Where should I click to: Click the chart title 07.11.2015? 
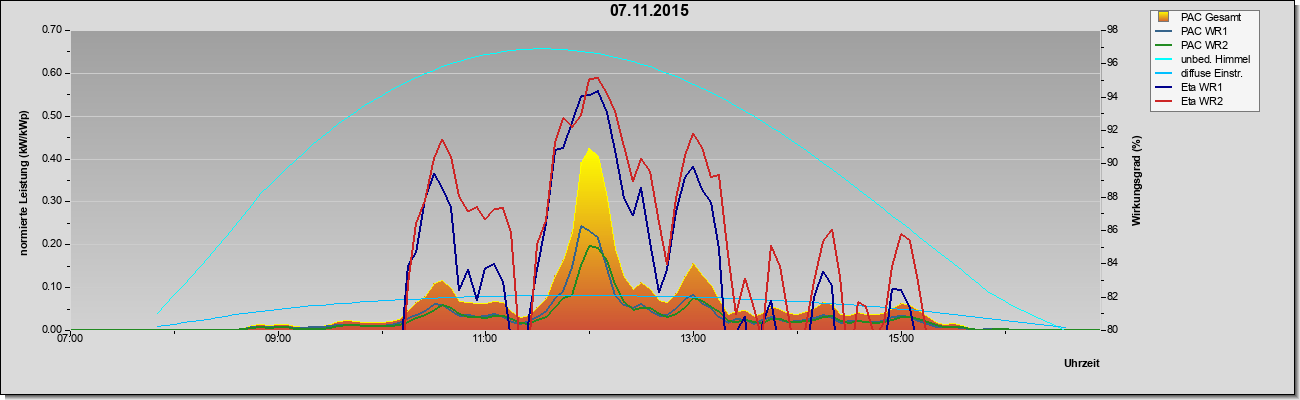pos(649,11)
